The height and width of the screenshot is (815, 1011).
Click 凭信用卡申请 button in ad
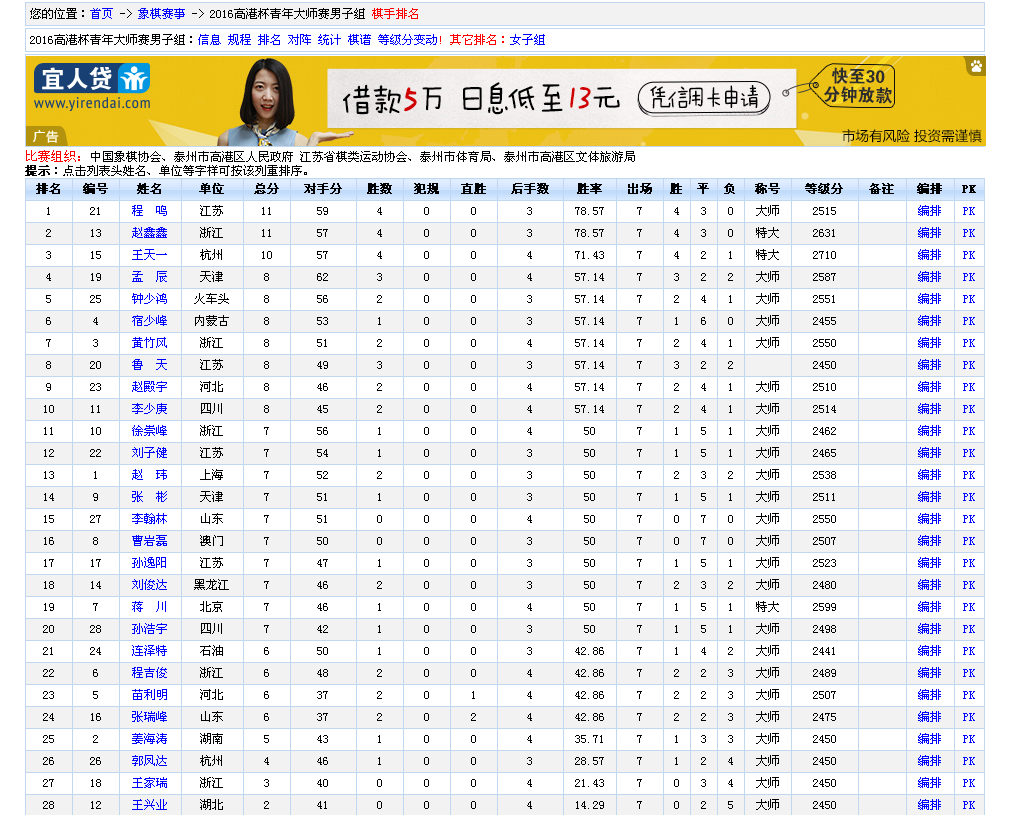(703, 98)
